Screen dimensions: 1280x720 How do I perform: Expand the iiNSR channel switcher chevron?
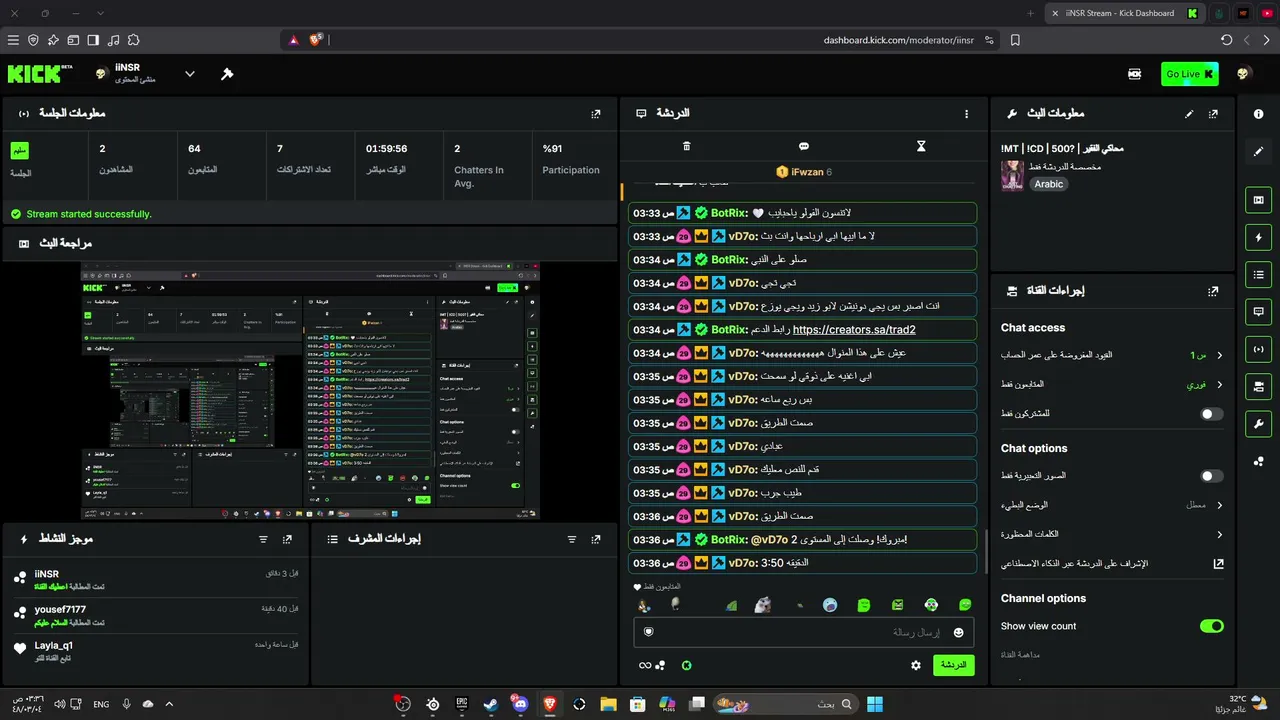[x=190, y=74]
